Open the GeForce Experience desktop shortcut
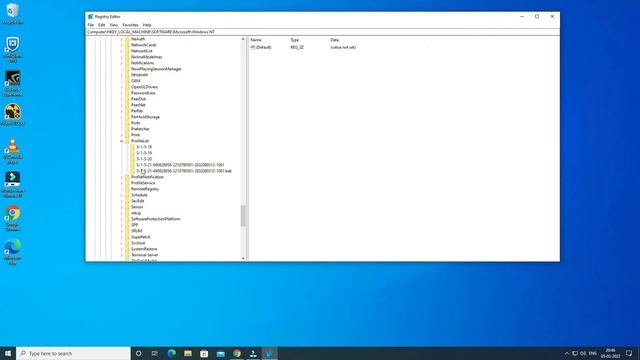This screenshot has height=360, width=640. coord(13,83)
